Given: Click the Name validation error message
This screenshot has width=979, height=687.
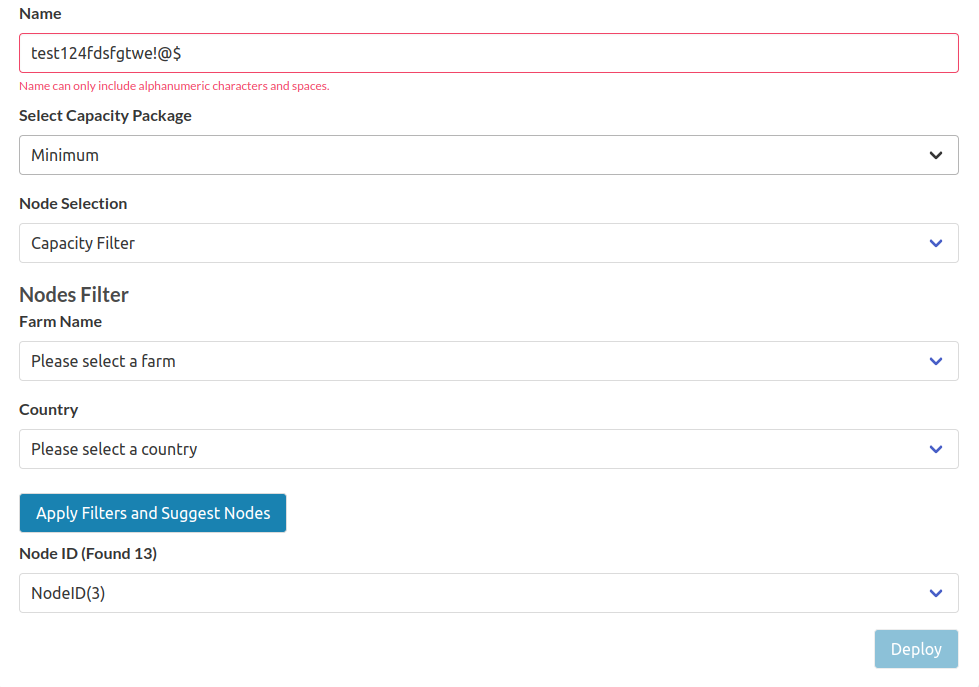Looking at the screenshot, I should coord(173,86).
